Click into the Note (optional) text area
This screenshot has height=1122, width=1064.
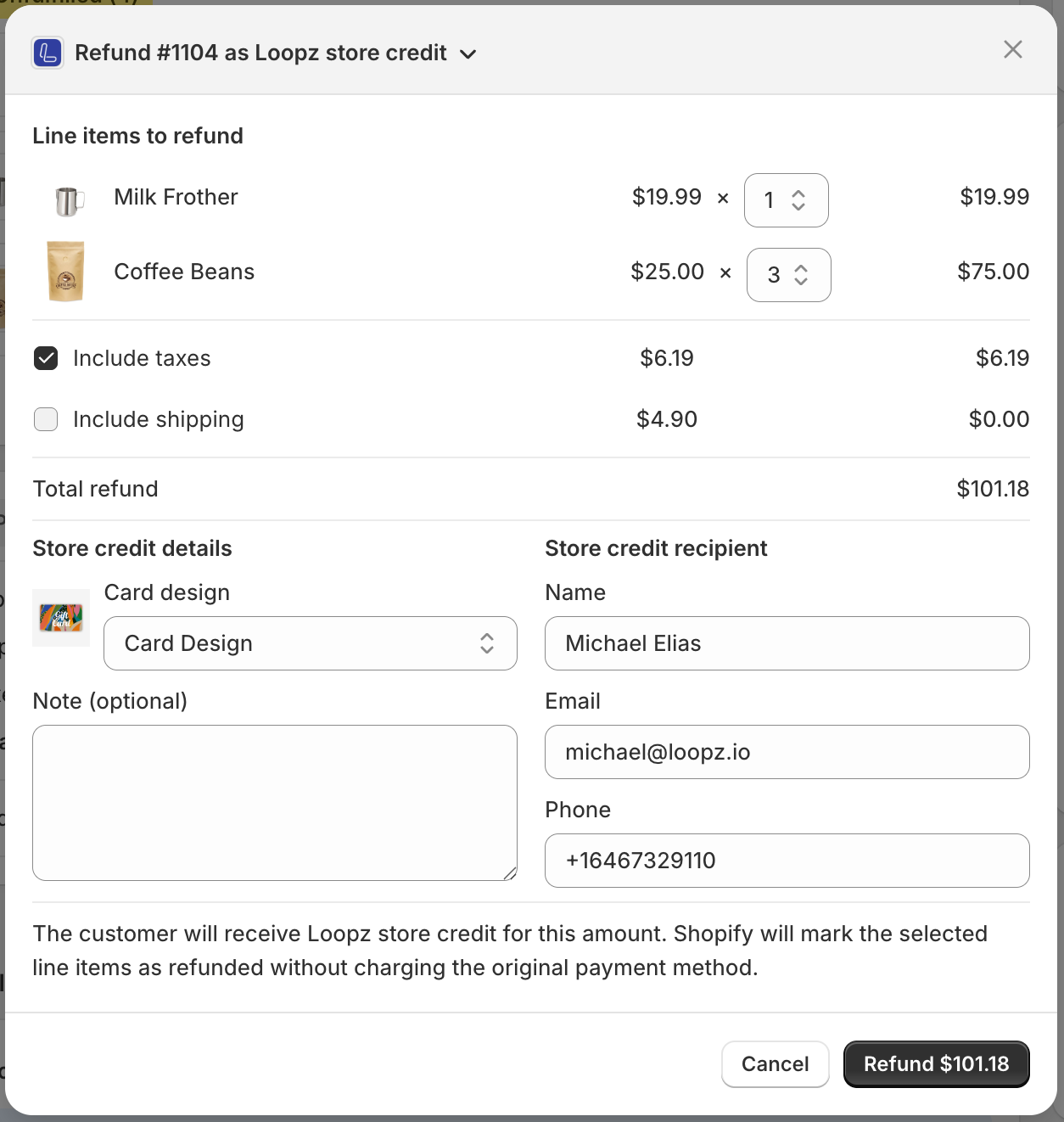point(275,803)
